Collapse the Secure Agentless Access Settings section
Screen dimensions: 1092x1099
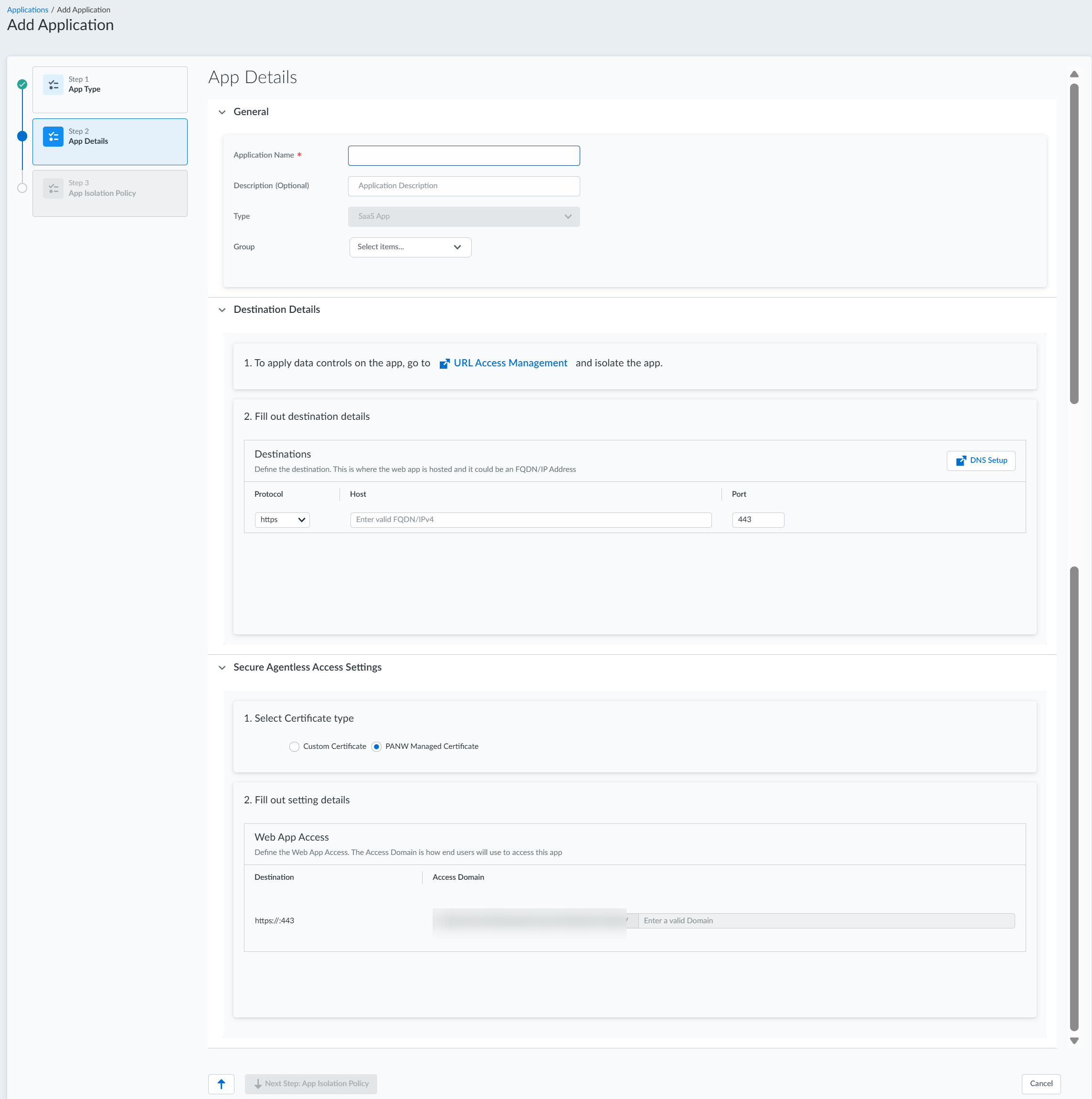223,668
